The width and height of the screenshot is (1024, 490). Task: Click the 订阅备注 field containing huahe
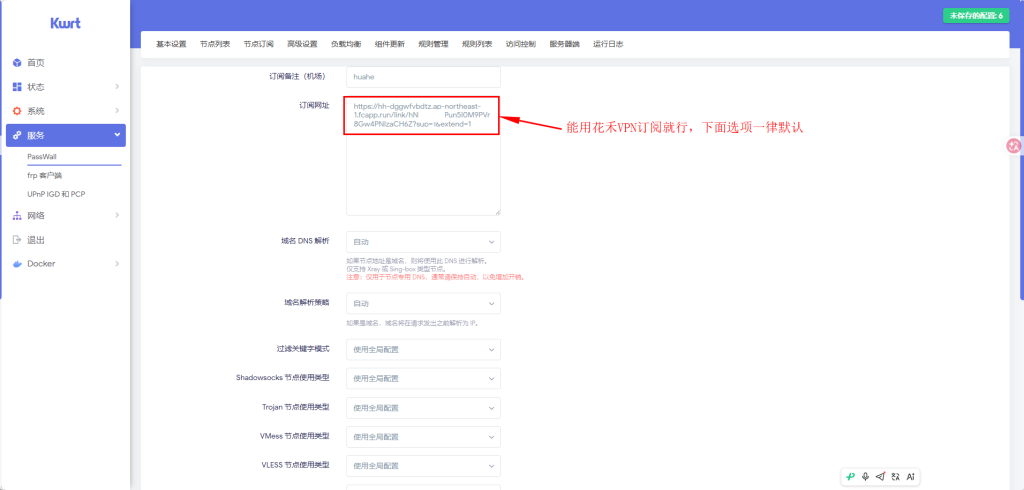[423, 76]
